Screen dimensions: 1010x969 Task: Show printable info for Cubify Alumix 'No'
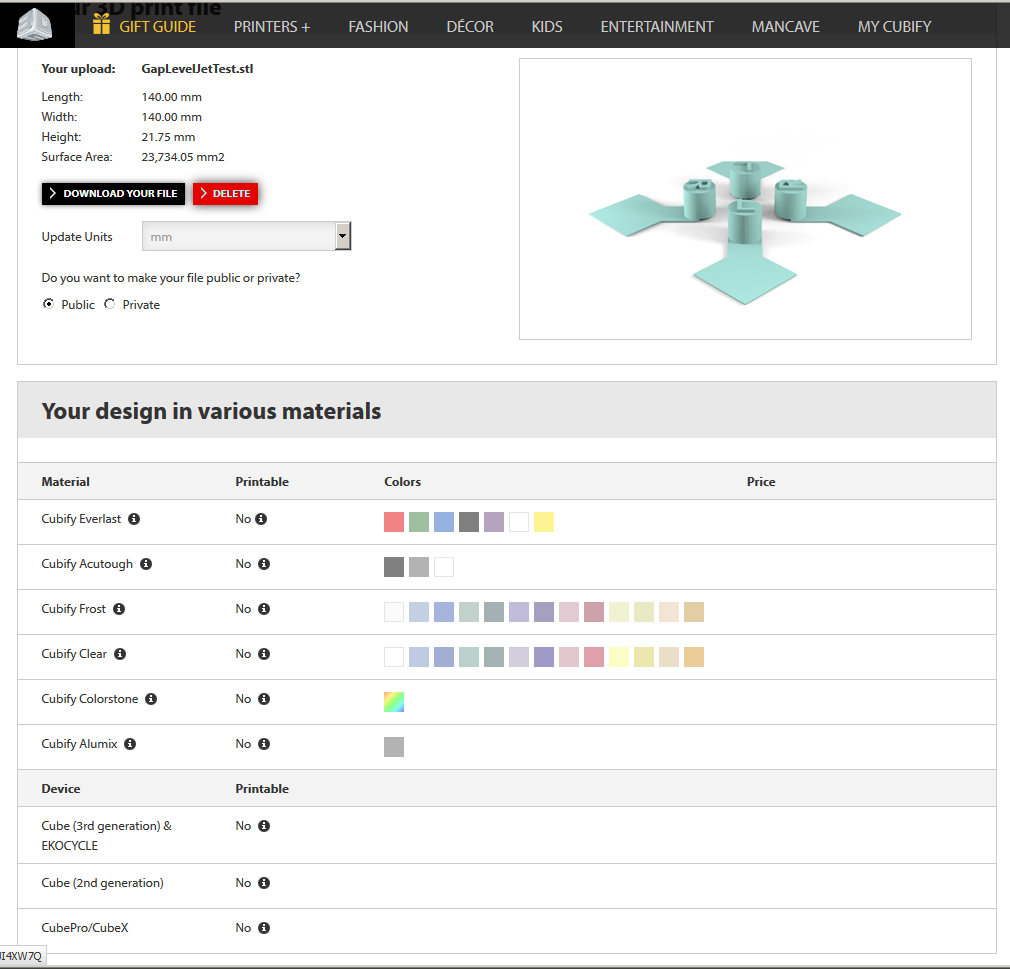[x=264, y=745]
